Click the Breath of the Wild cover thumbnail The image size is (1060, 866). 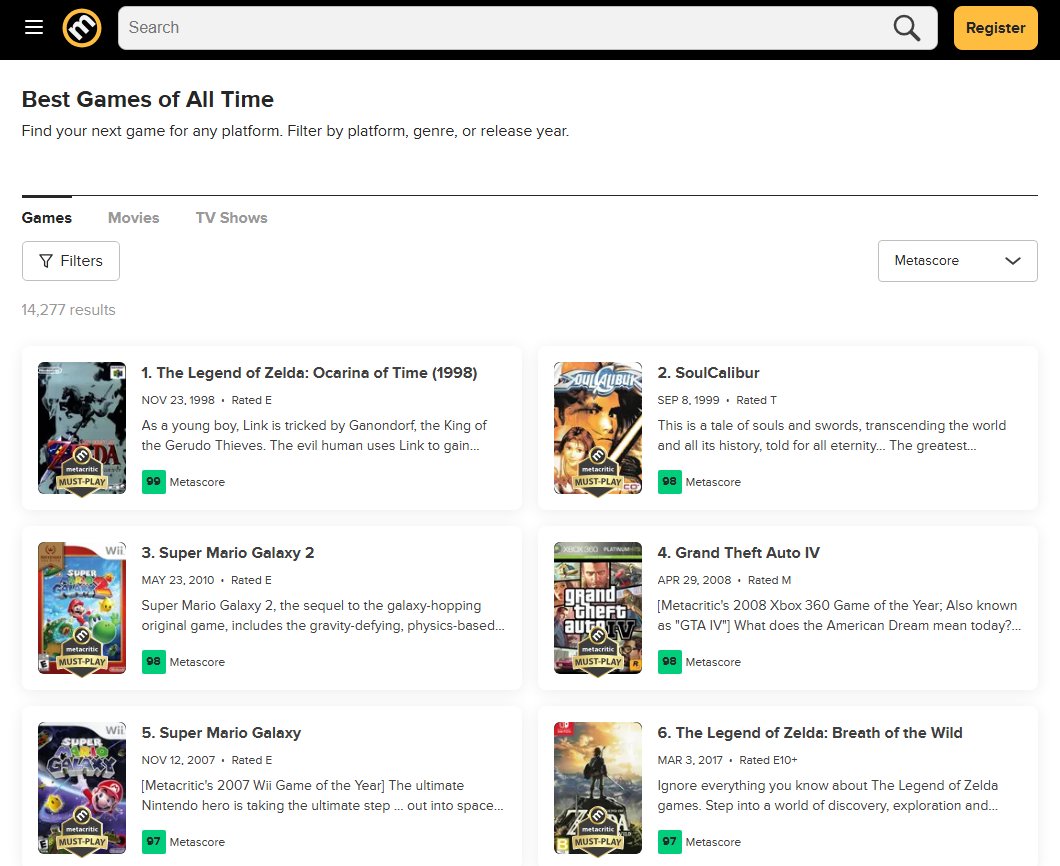tap(598, 788)
